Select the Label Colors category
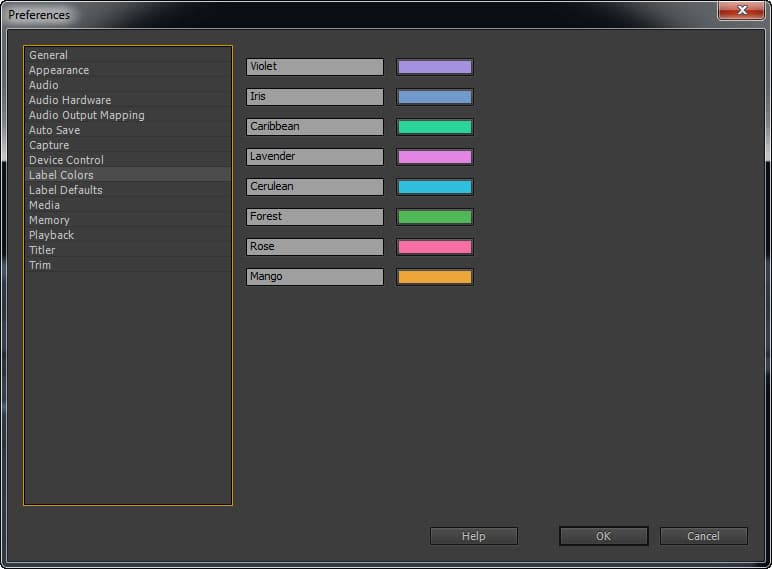This screenshot has width=772, height=569. click(x=128, y=175)
